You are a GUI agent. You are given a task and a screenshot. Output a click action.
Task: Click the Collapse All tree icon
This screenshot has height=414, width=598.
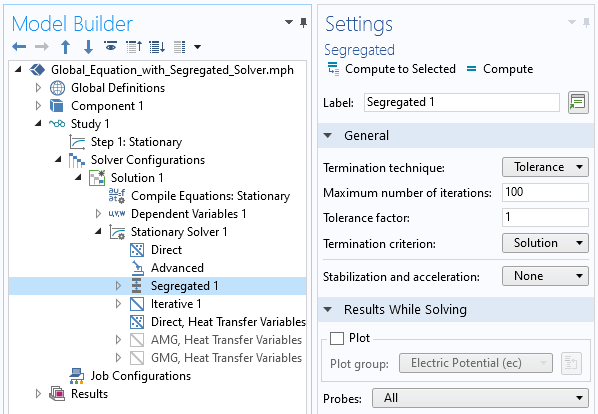134,47
